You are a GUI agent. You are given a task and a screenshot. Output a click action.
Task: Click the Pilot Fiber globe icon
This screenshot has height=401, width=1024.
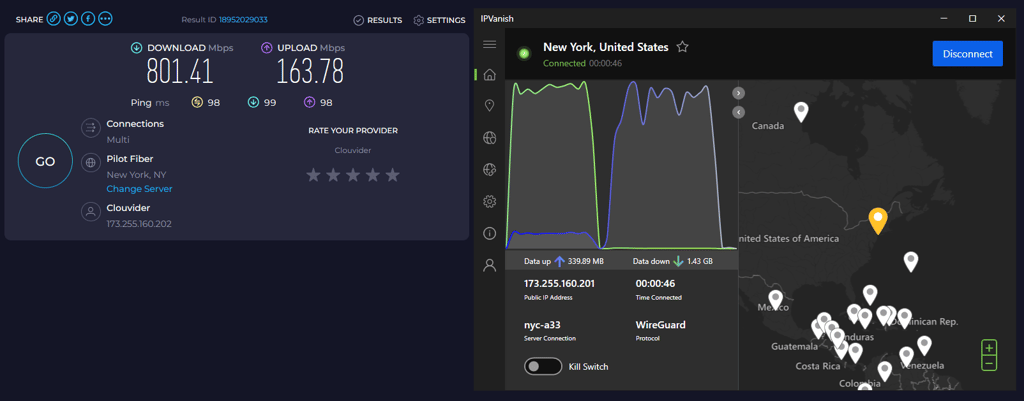click(x=91, y=163)
